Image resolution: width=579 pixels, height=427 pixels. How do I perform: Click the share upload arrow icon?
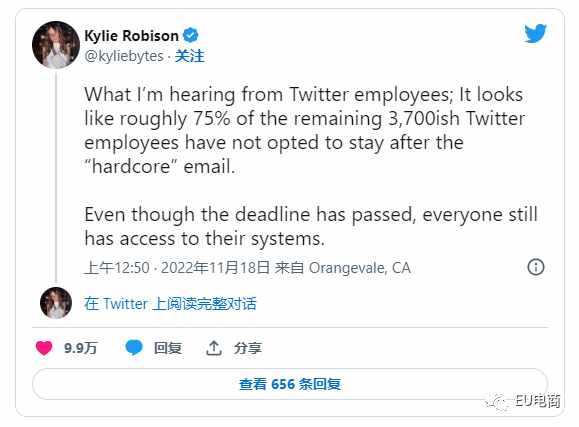point(214,348)
